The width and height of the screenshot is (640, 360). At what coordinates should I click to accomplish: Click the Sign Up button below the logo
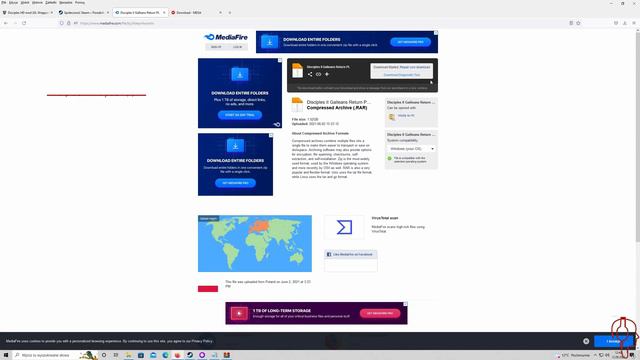tap(216, 47)
